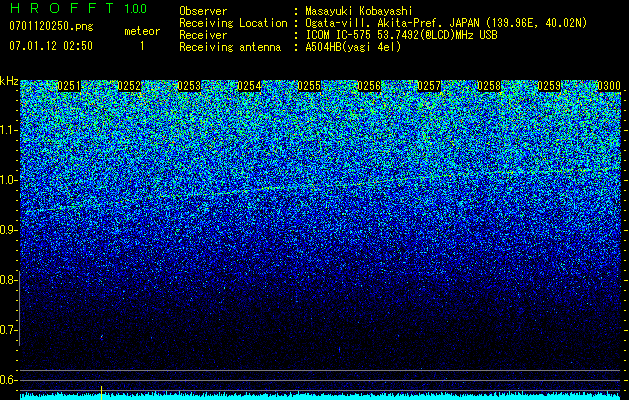Click the 0.9 kHz axis label
Viewport: 629px width, 400px height.
9,230
